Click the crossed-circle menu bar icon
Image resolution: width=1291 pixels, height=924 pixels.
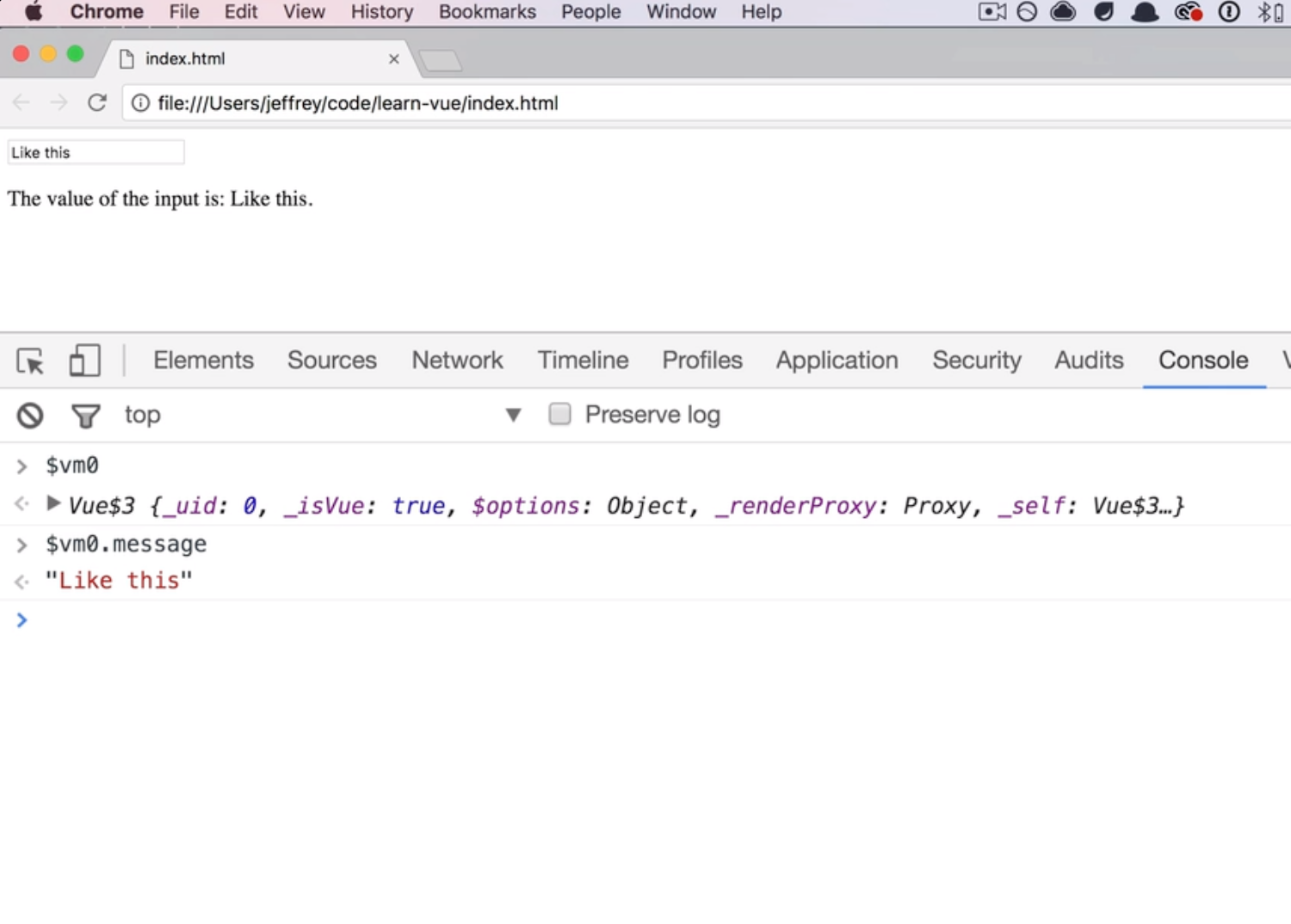click(1027, 12)
